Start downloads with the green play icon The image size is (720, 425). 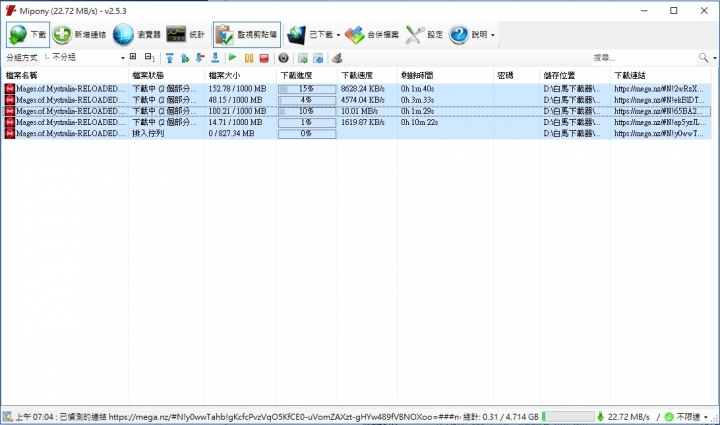[232, 57]
